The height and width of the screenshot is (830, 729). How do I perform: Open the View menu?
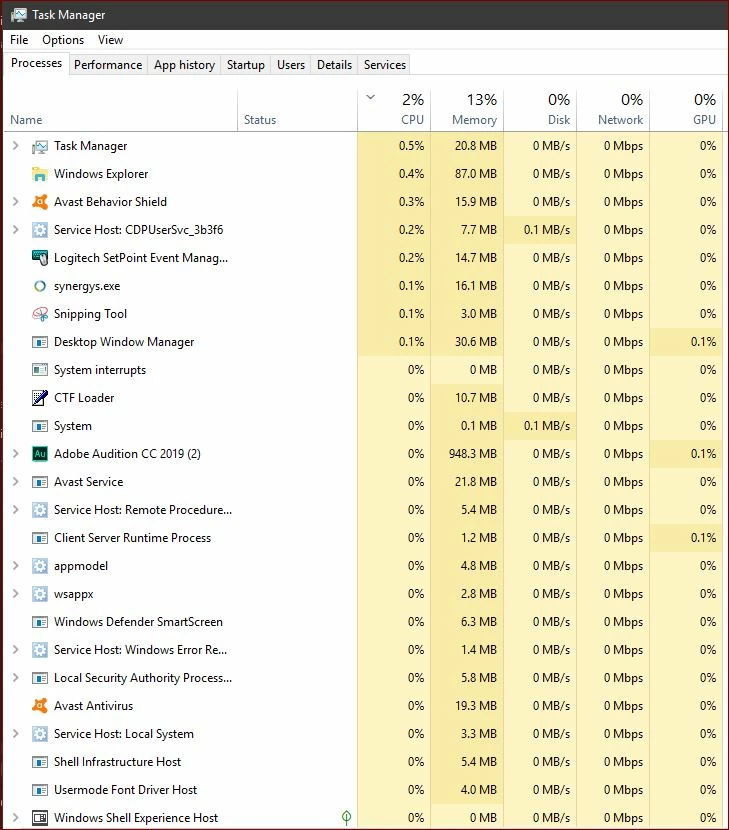[x=110, y=40]
